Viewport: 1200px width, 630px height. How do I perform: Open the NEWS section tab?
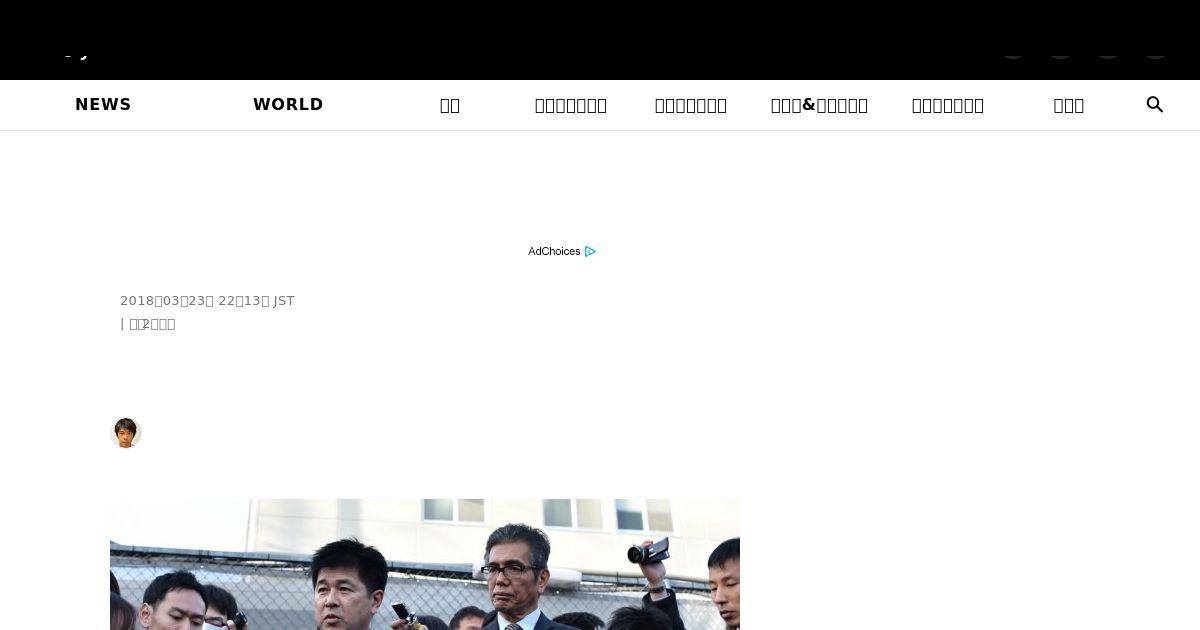coord(103,105)
